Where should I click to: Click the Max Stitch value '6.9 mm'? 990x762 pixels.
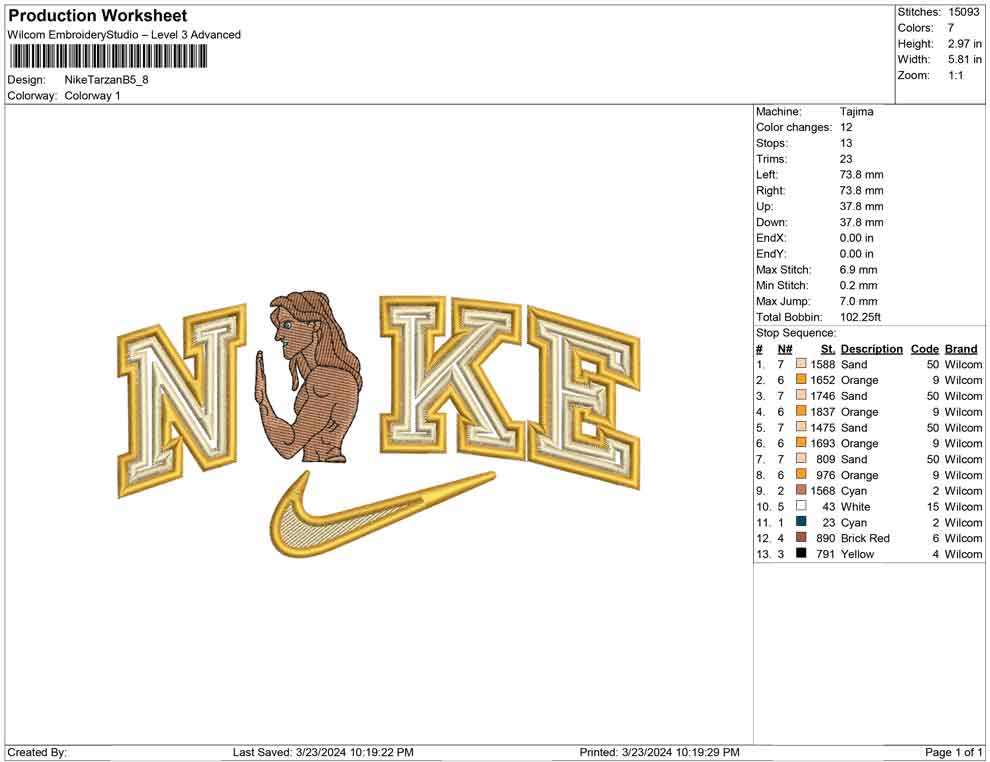tap(859, 269)
